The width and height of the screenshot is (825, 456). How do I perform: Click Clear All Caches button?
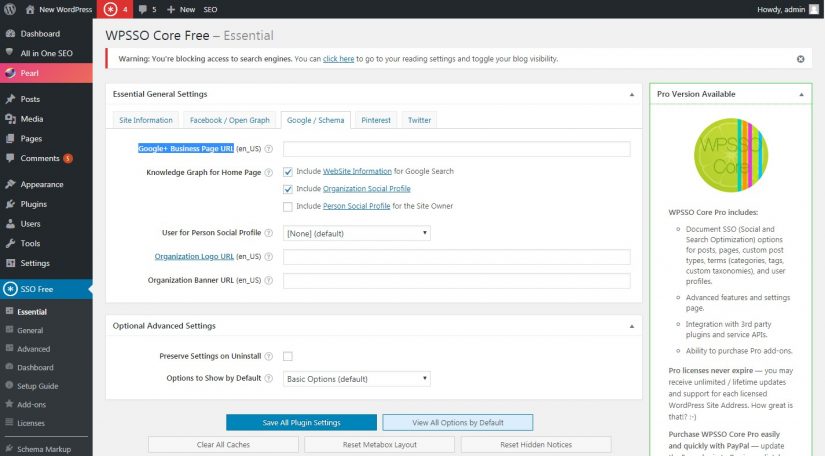coord(223,444)
